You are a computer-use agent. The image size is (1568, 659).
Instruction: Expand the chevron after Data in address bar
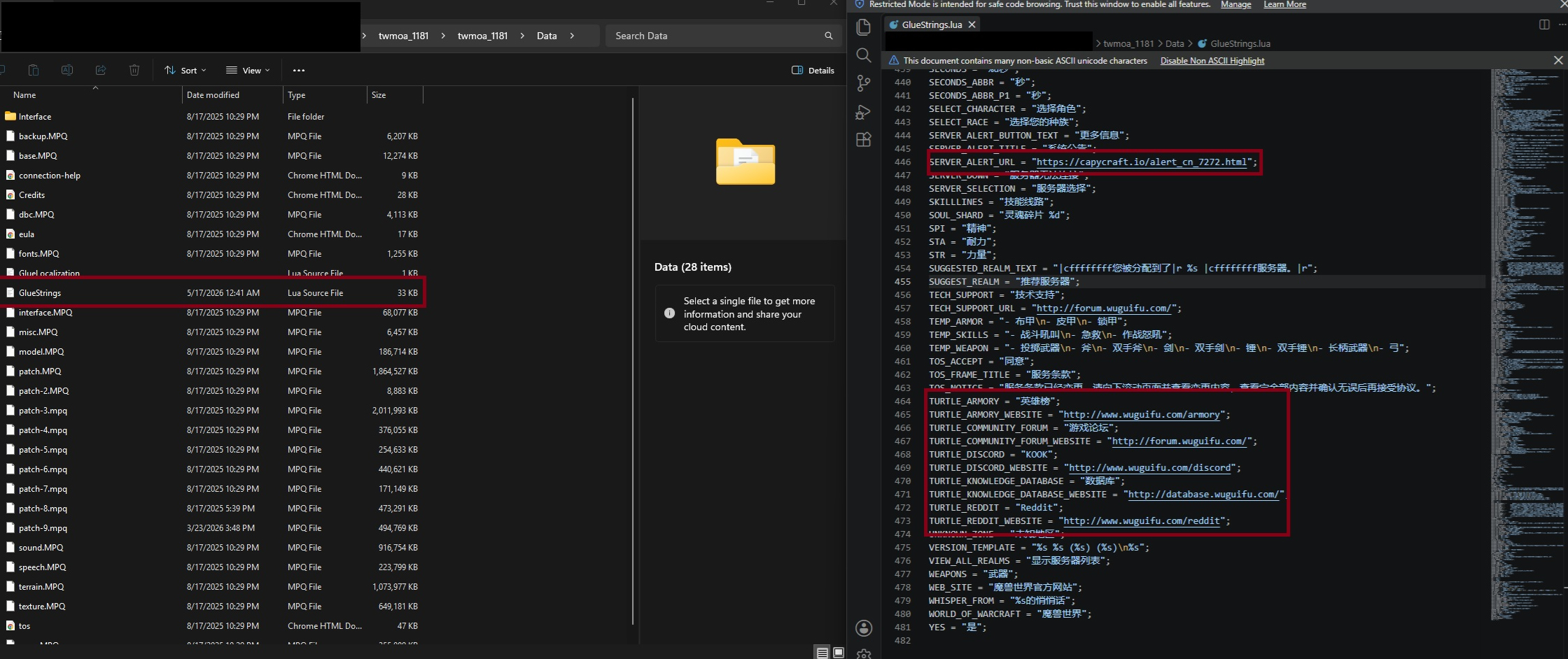[572, 36]
